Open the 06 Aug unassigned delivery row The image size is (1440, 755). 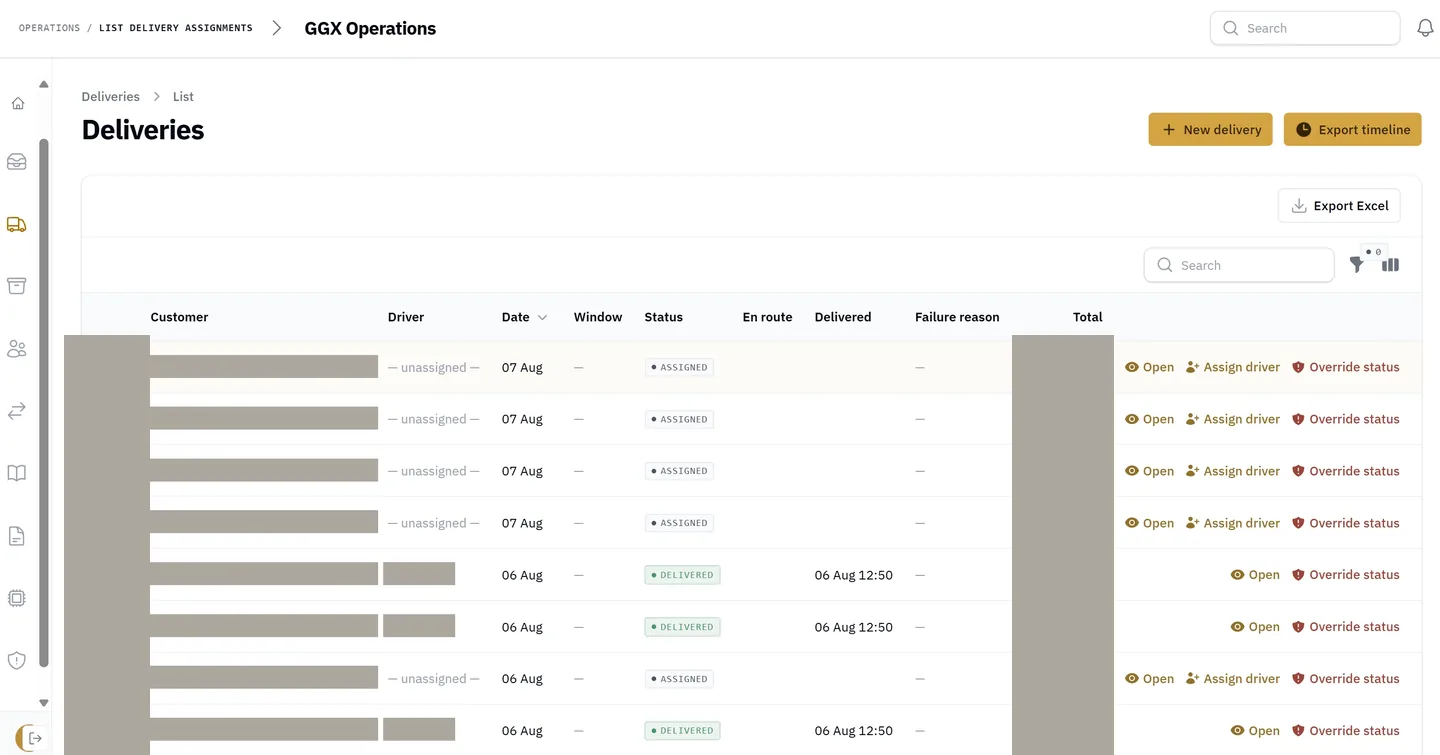1150,679
